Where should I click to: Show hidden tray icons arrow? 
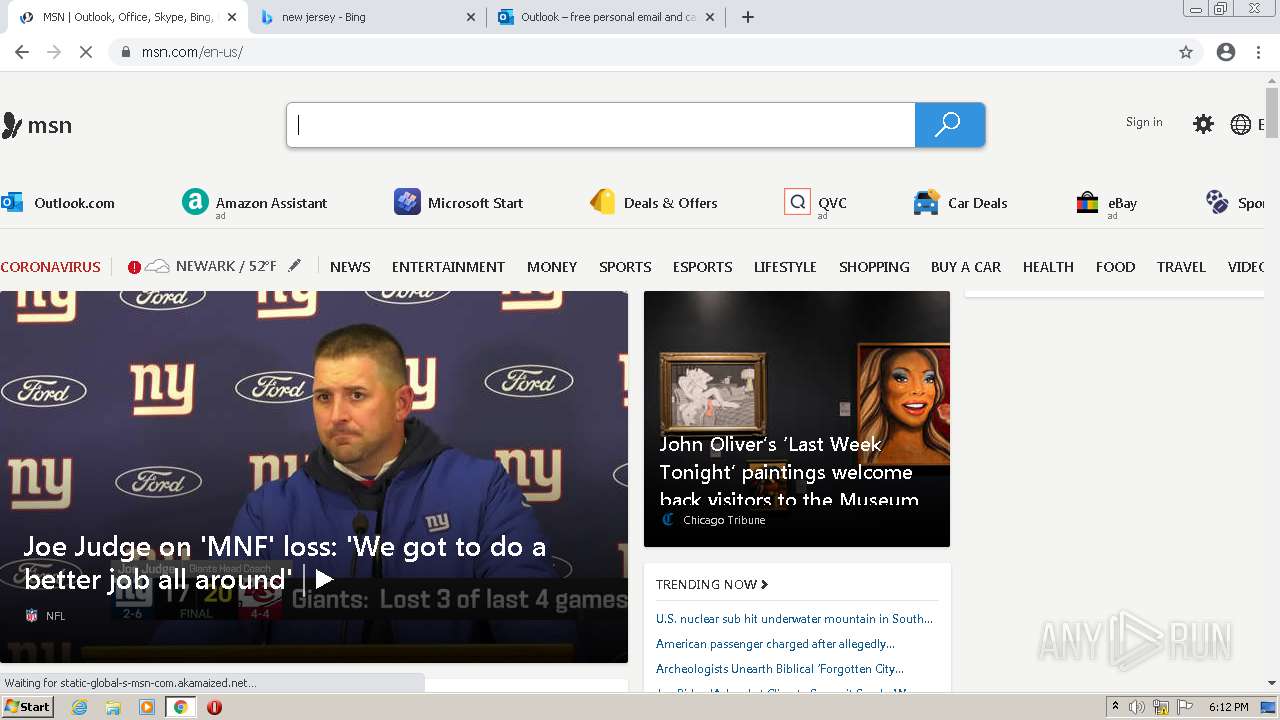[1115, 707]
